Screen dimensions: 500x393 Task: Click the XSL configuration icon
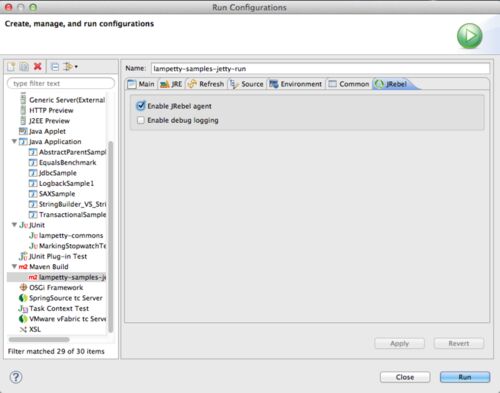point(23,329)
